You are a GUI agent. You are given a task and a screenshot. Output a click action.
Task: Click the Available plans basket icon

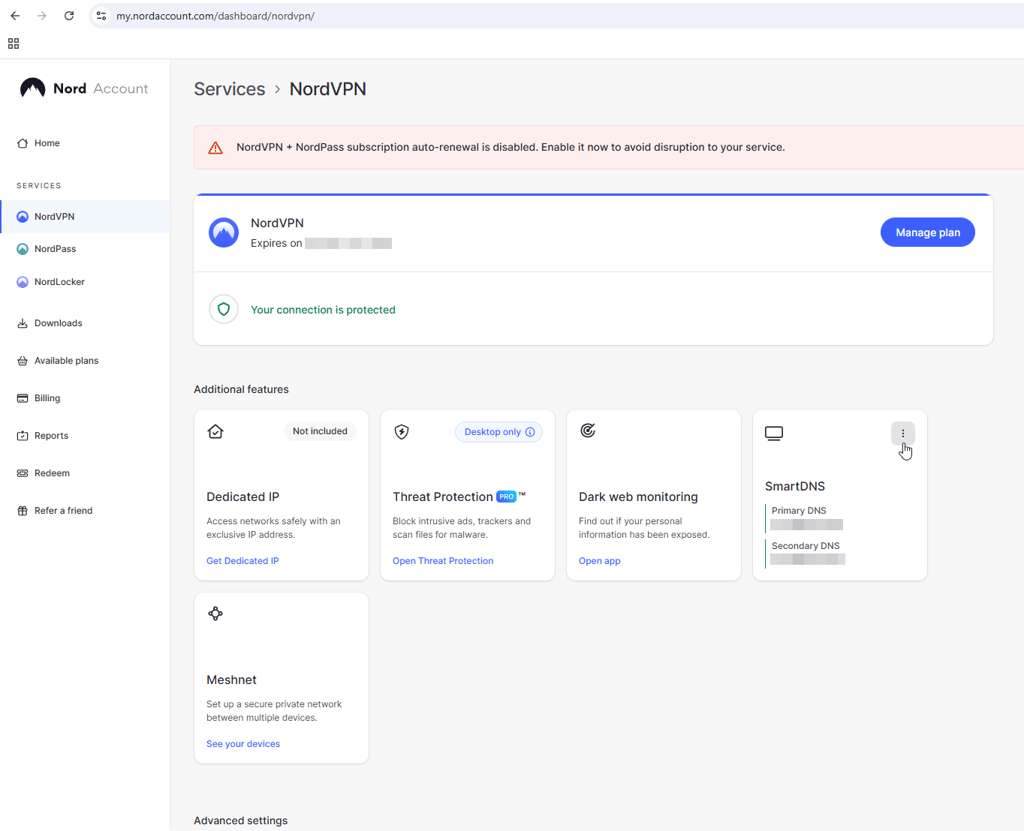pos(22,361)
